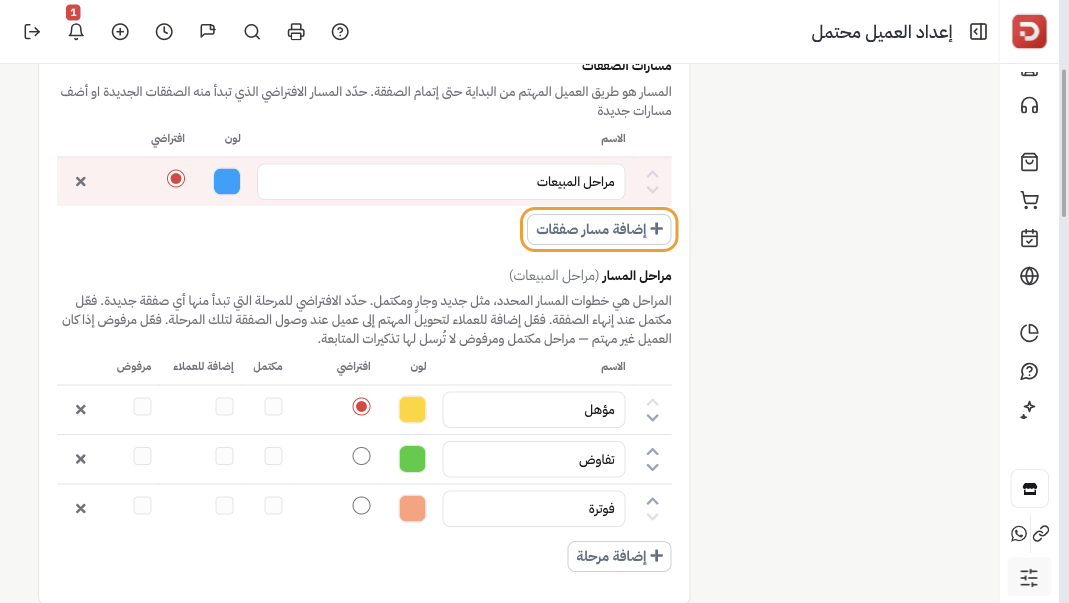This screenshot has width=1069, height=603.
Task: Check مكتمل for the تفاوض stage
Action: (273, 456)
